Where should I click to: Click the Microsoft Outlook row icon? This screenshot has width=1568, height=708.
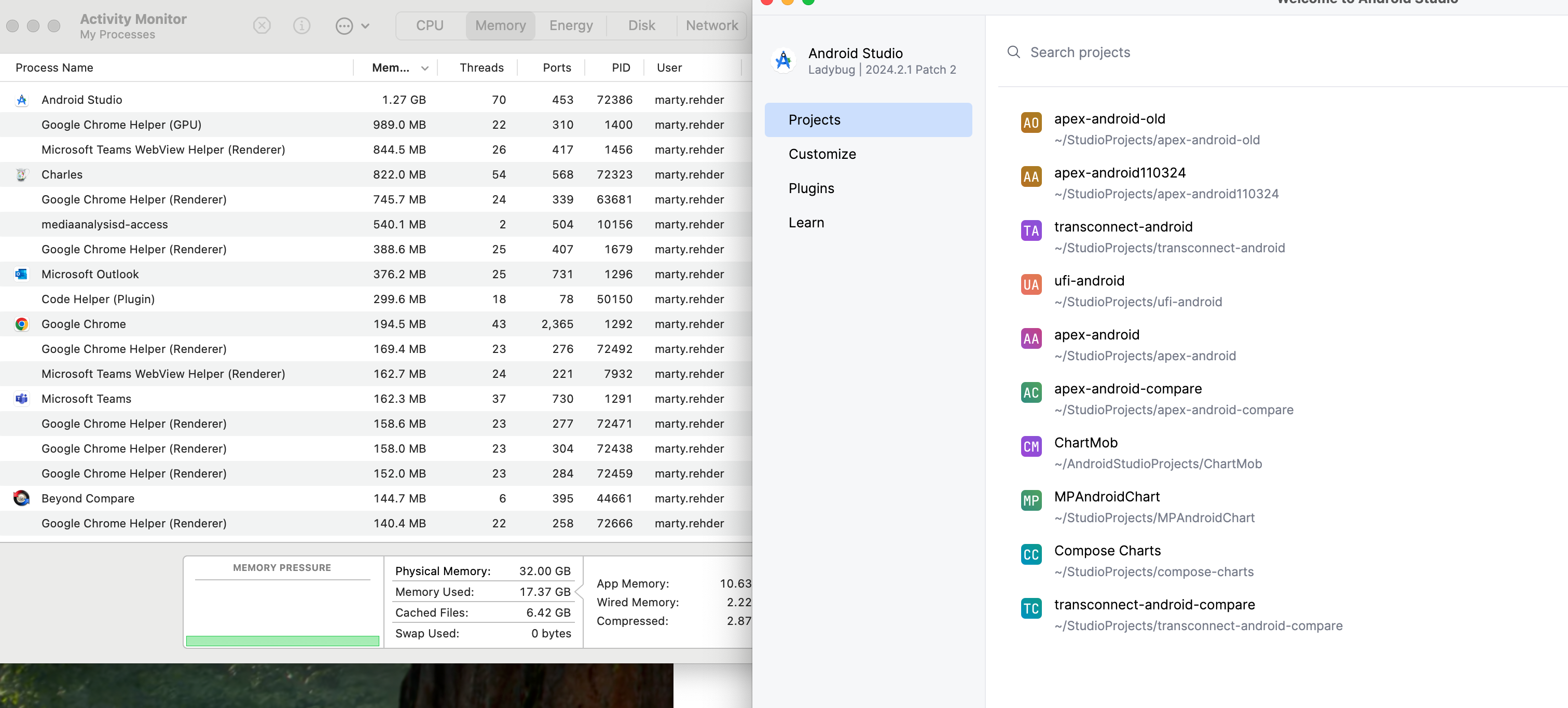pyautogui.click(x=22, y=274)
